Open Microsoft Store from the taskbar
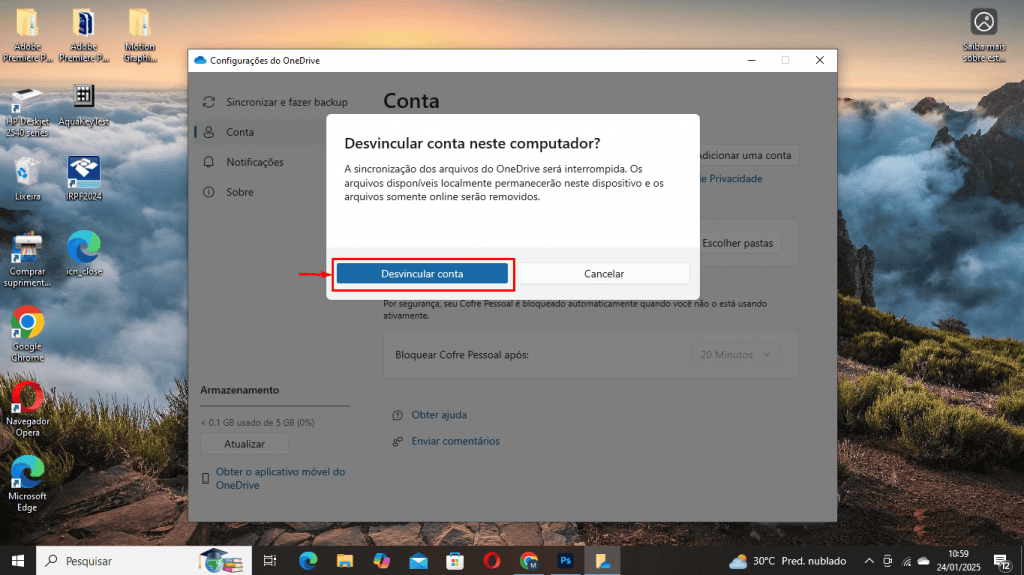The height and width of the screenshot is (575, 1024). pos(455,561)
